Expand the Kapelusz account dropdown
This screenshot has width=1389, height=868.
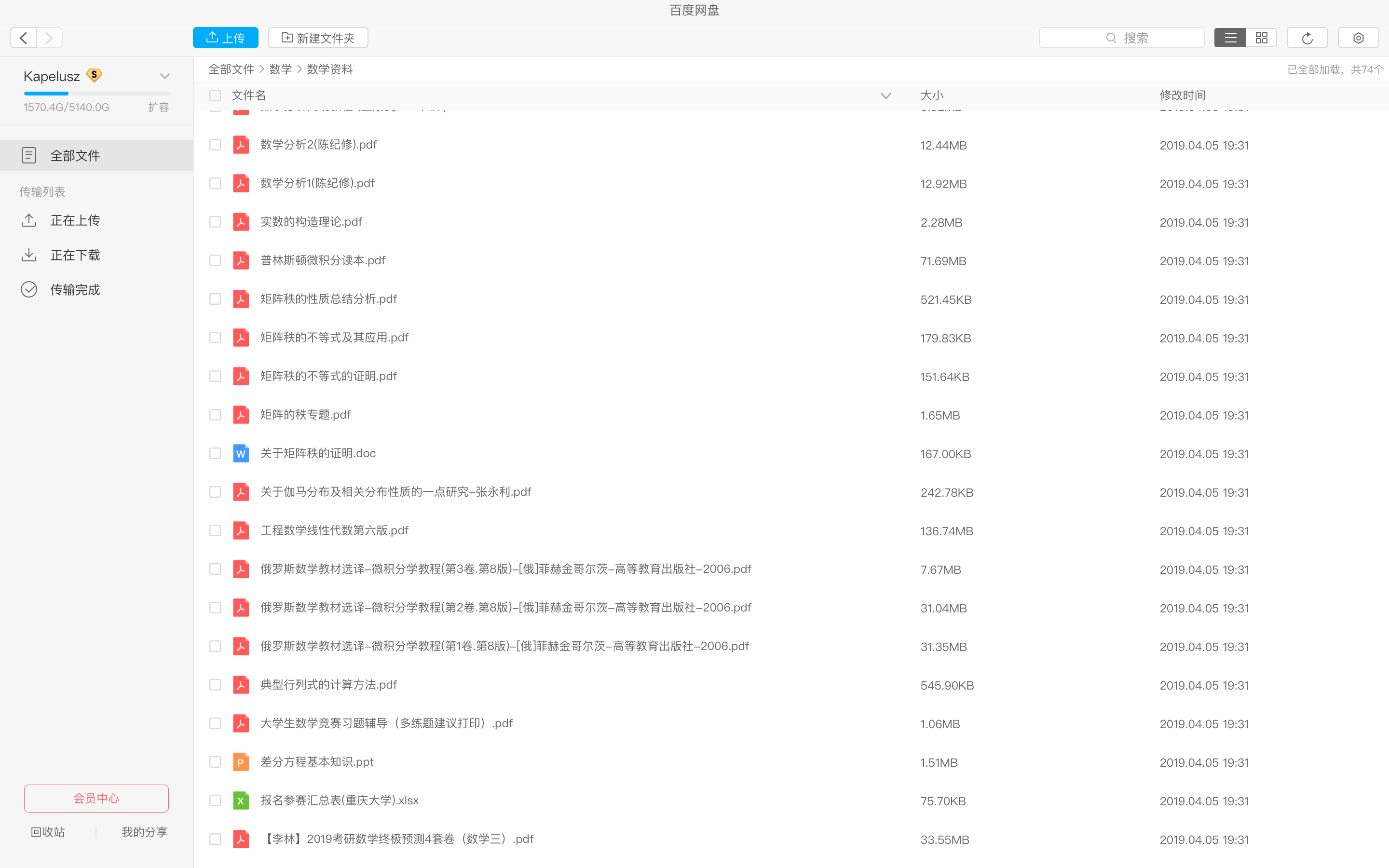pos(165,76)
